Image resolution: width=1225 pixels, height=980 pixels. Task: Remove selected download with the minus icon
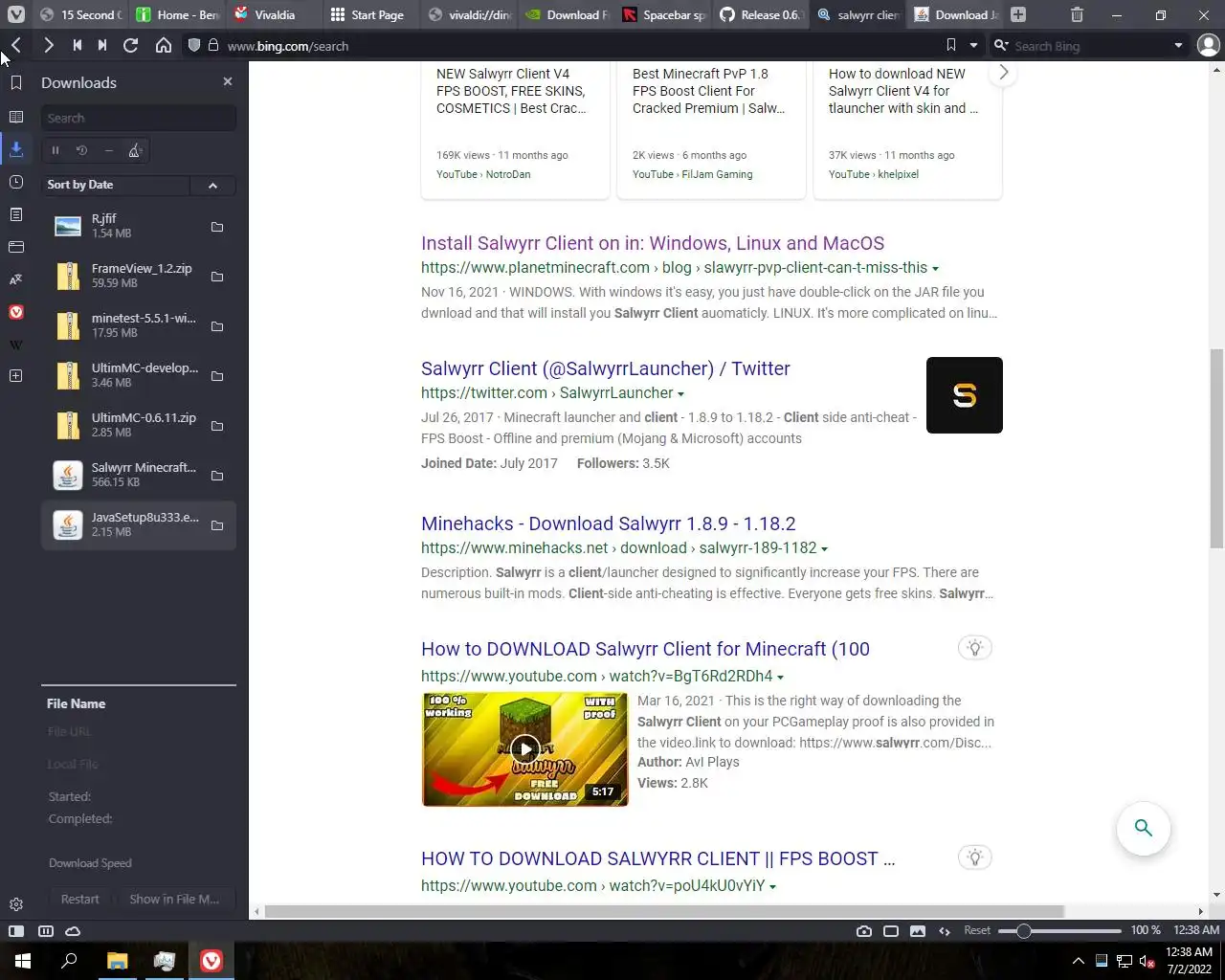click(x=109, y=150)
